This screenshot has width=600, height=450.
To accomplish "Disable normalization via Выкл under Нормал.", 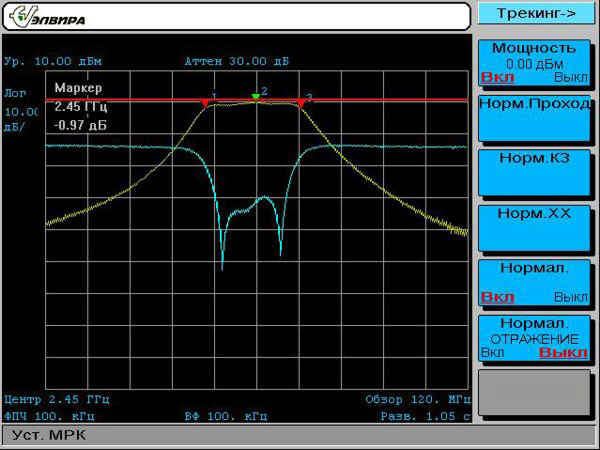I will tap(571, 297).
